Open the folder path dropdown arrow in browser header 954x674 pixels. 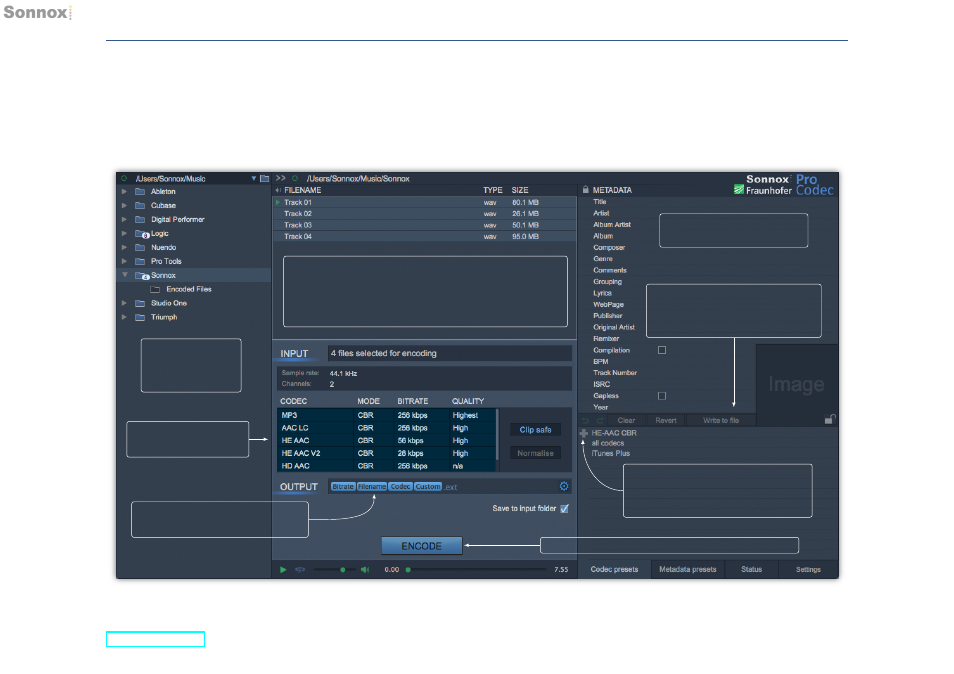point(254,179)
